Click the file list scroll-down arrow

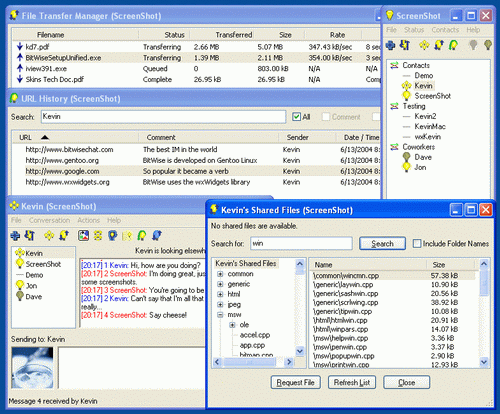484,362
